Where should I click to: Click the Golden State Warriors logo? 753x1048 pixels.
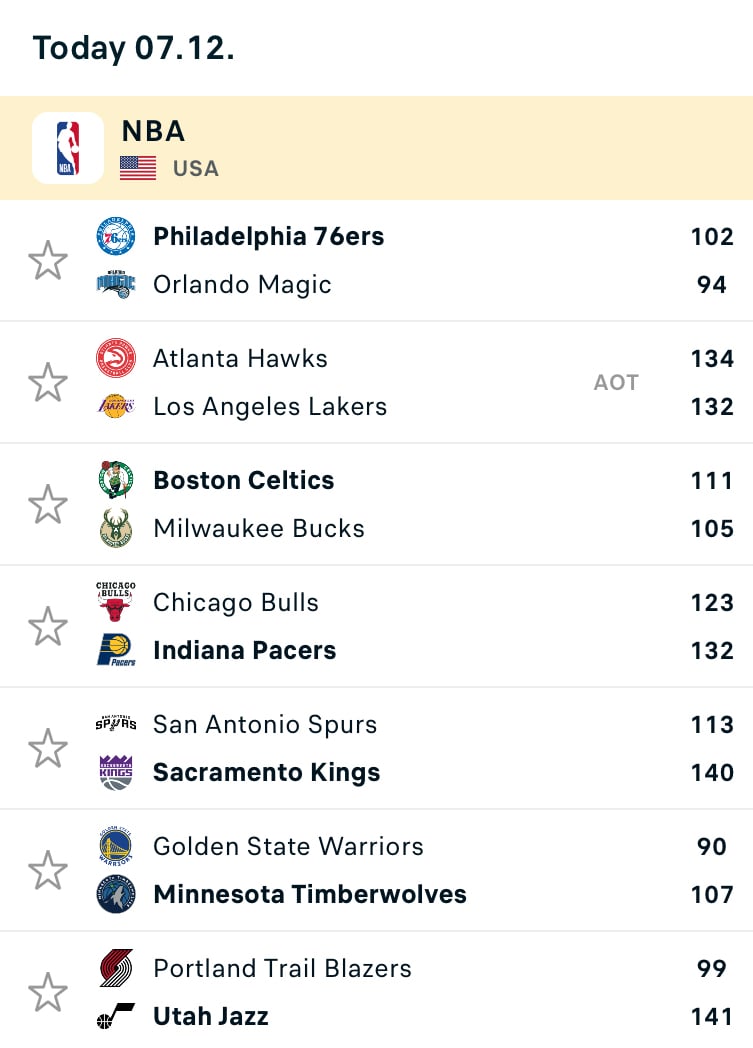tap(116, 846)
